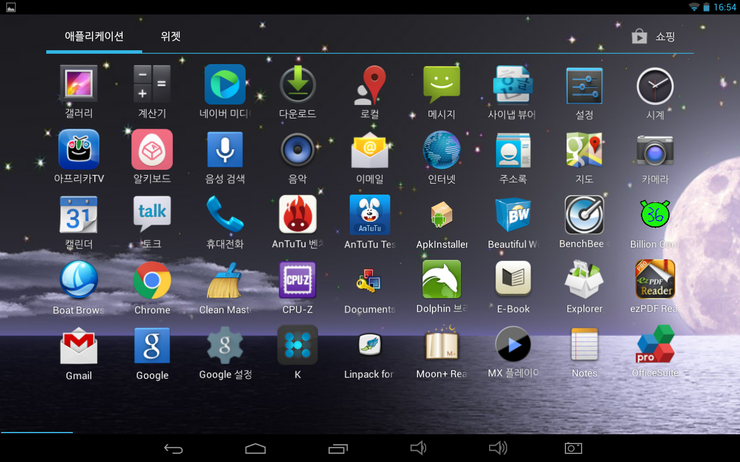Screen dimensions: 740x462
Task: Tap the battery status icon
Action: (706, 7)
